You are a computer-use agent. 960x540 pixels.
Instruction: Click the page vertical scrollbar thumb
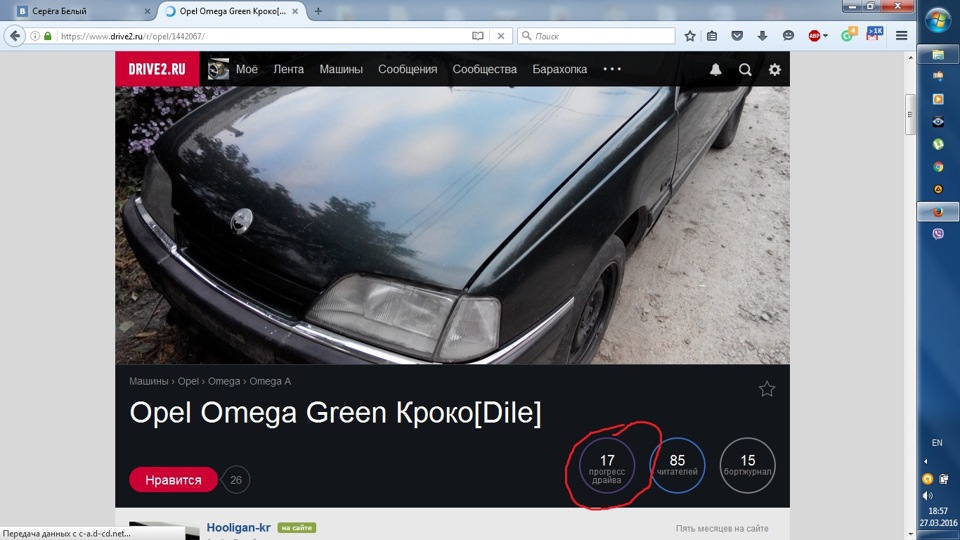(x=910, y=114)
